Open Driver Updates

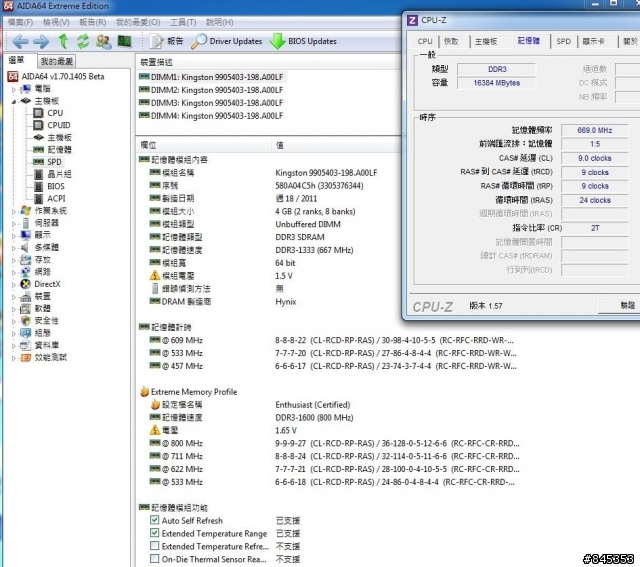point(227,41)
